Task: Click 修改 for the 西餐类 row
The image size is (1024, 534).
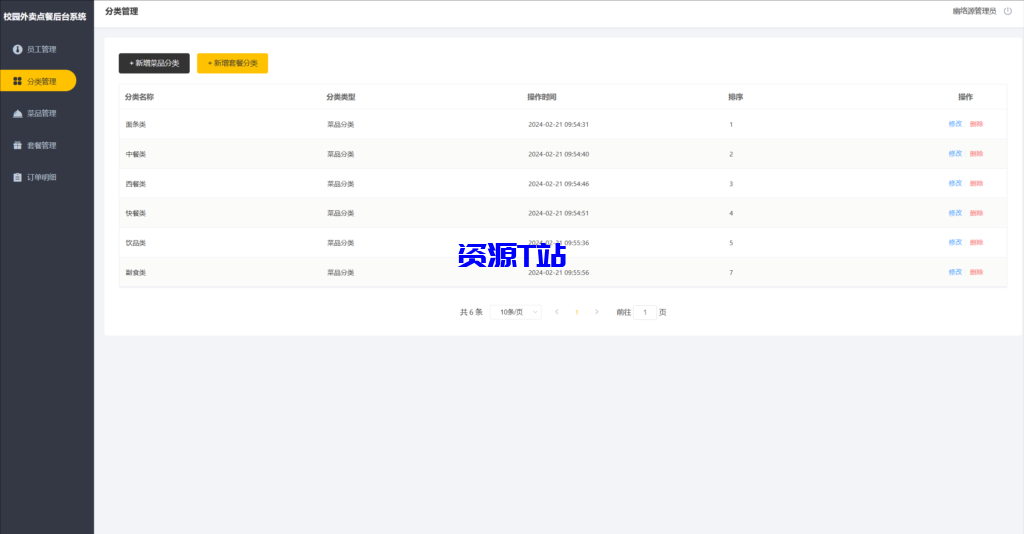Action: [955, 183]
